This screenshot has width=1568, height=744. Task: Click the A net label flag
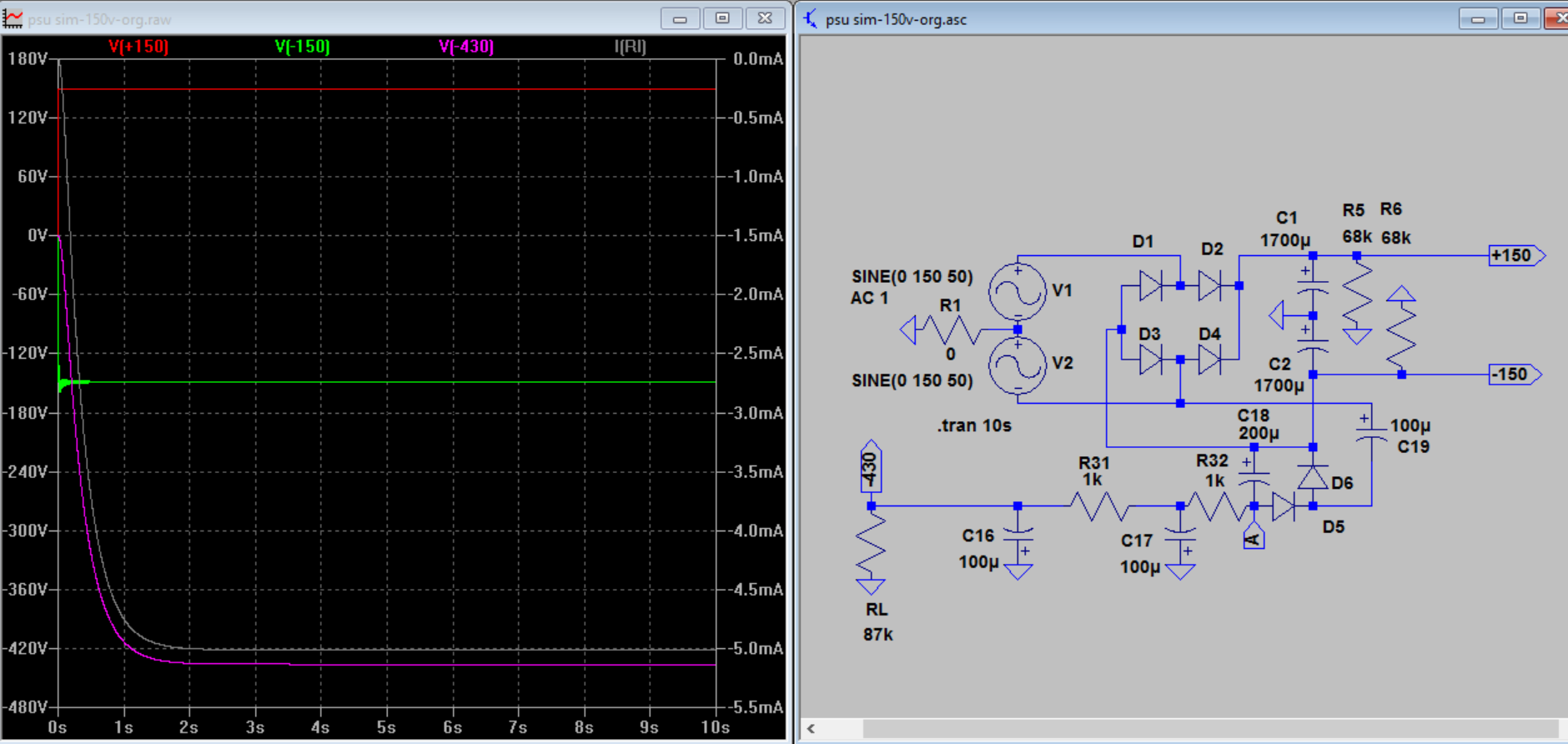coord(1254,535)
